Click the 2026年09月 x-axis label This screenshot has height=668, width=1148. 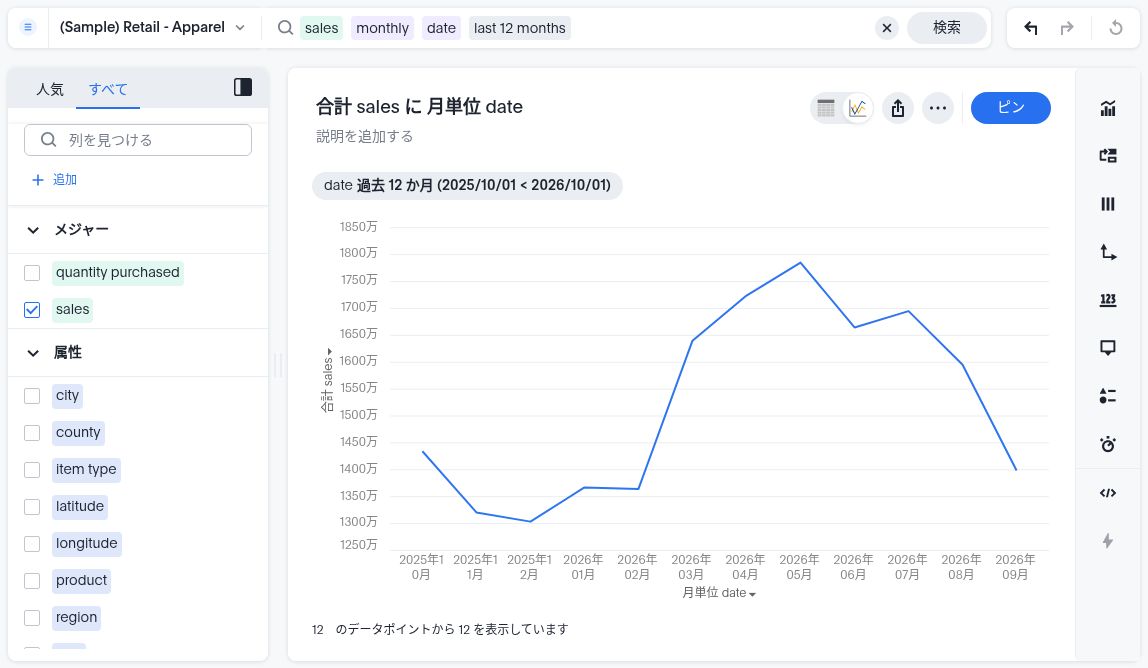click(1015, 567)
